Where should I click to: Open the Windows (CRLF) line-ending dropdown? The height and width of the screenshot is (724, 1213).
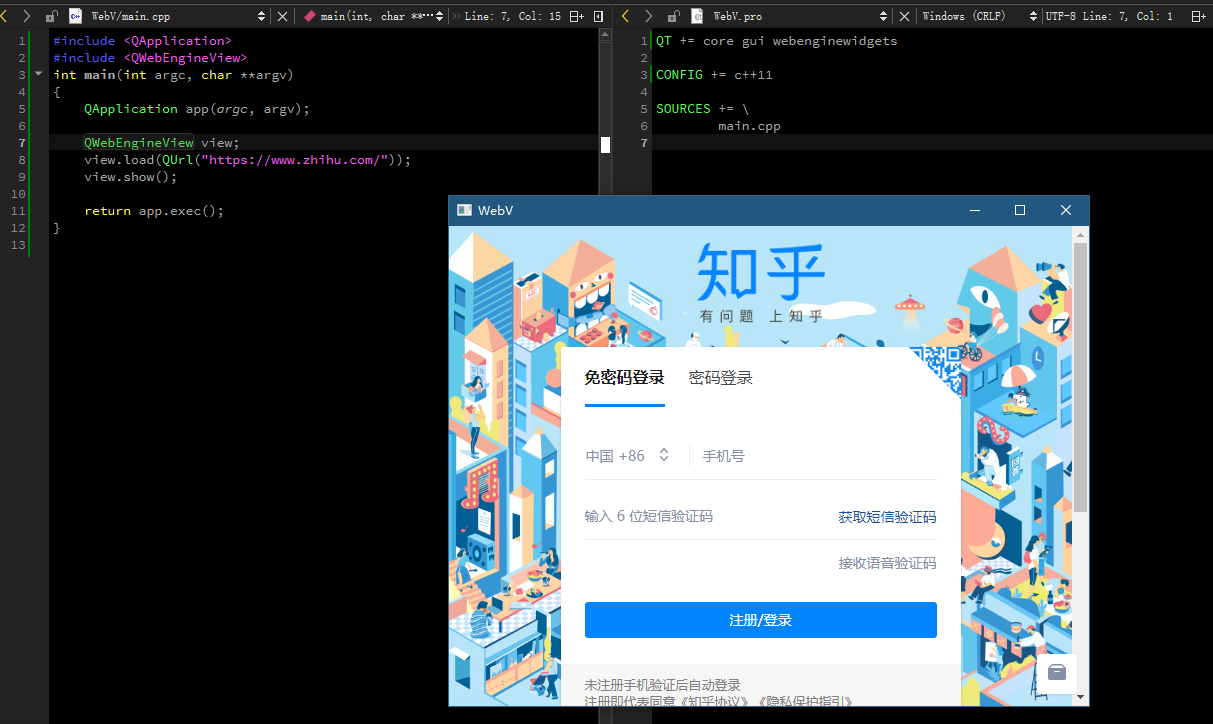(x=964, y=15)
